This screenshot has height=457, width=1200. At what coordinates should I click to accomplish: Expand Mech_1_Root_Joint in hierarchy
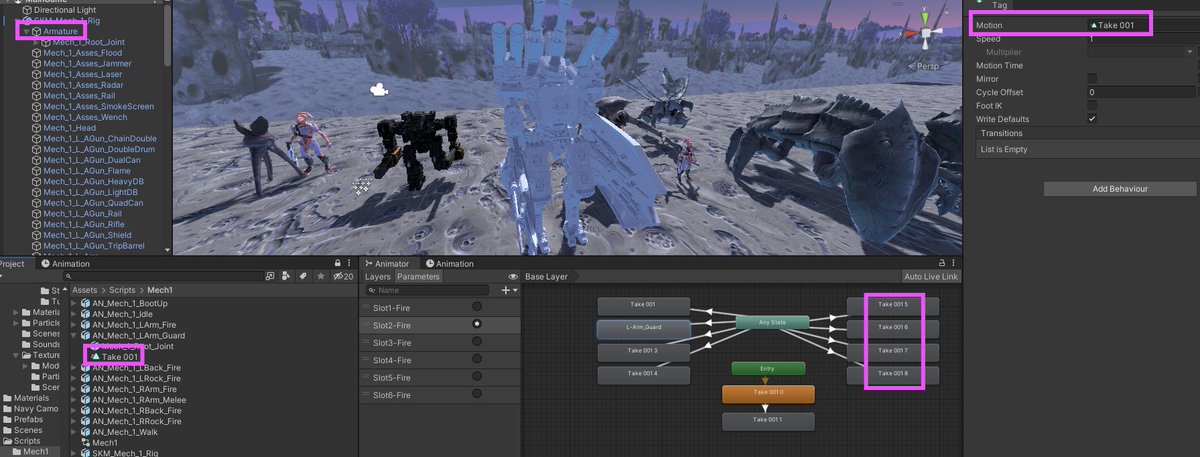point(35,42)
